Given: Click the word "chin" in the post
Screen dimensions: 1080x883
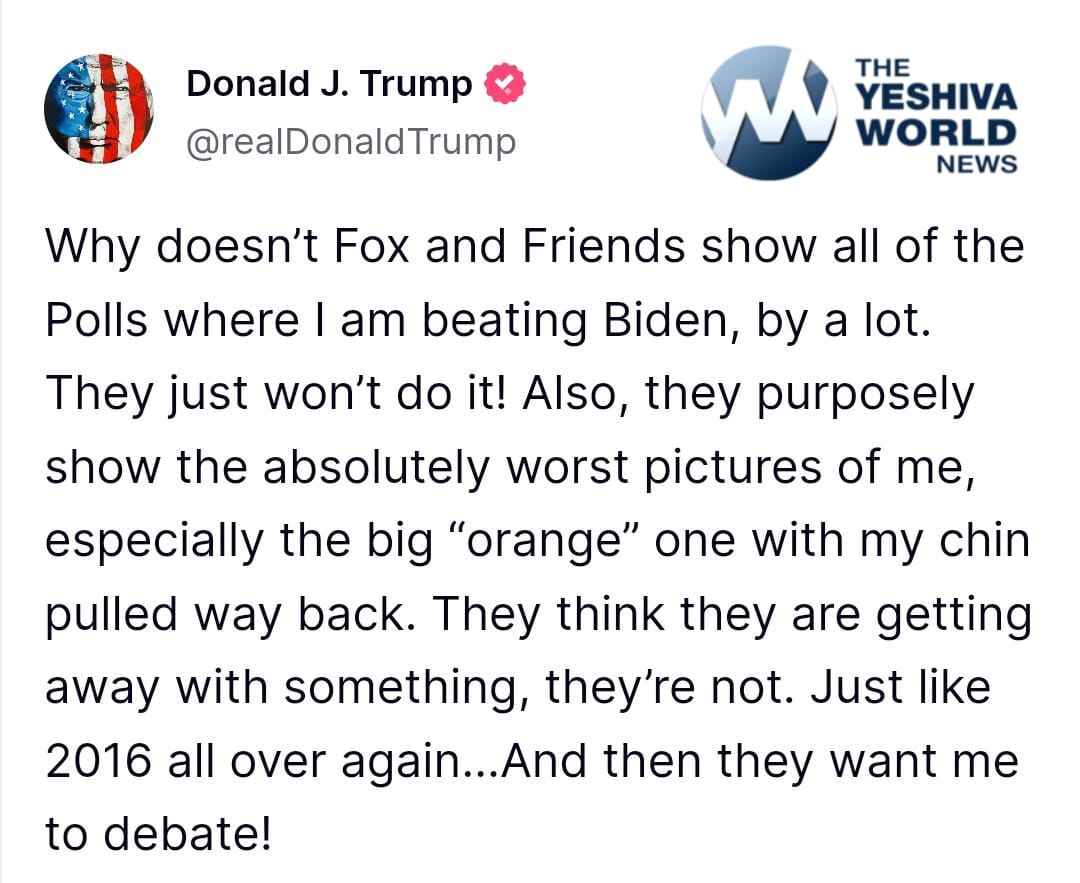Looking at the screenshot, I should 985,542.
